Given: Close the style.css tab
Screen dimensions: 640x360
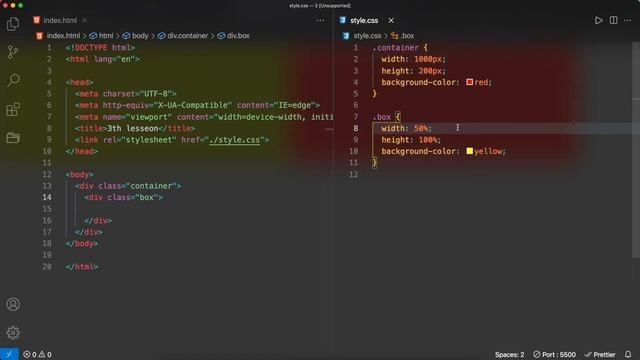Looking at the screenshot, I should (x=391, y=20).
